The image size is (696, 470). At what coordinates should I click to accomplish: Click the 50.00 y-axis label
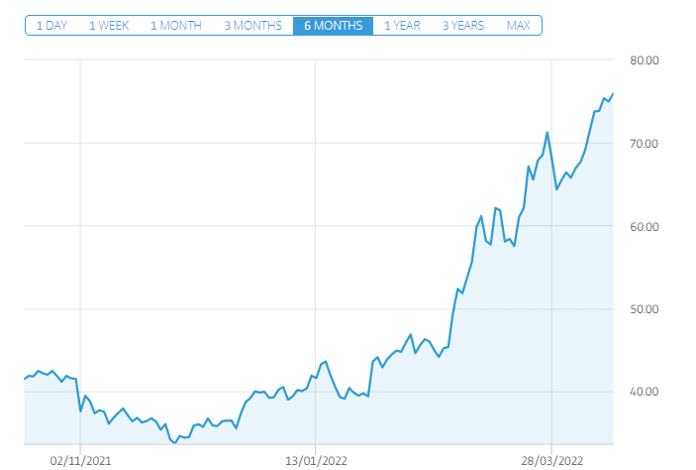click(645, 309)
